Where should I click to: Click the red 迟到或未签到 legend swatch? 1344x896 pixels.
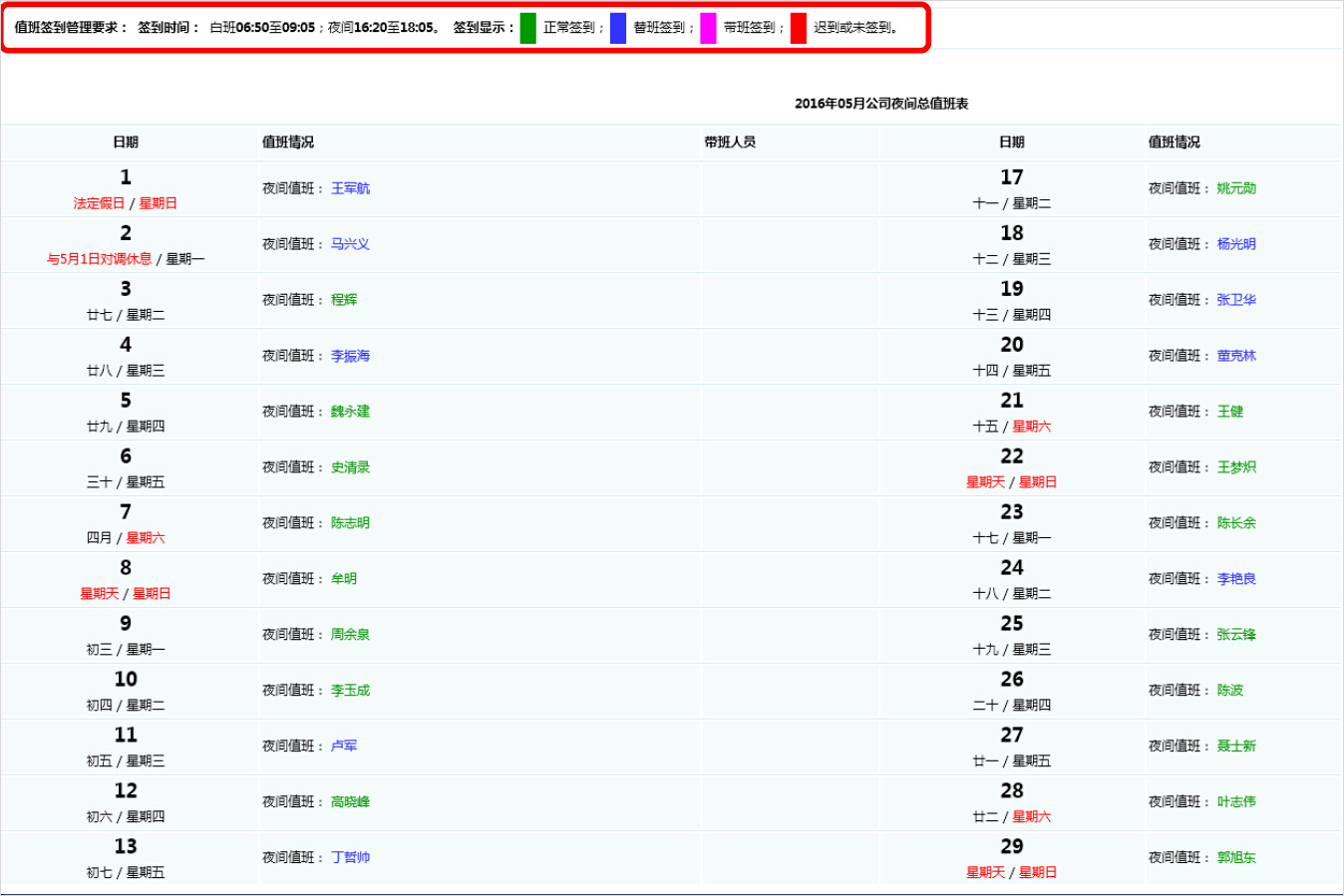point(799,28)
